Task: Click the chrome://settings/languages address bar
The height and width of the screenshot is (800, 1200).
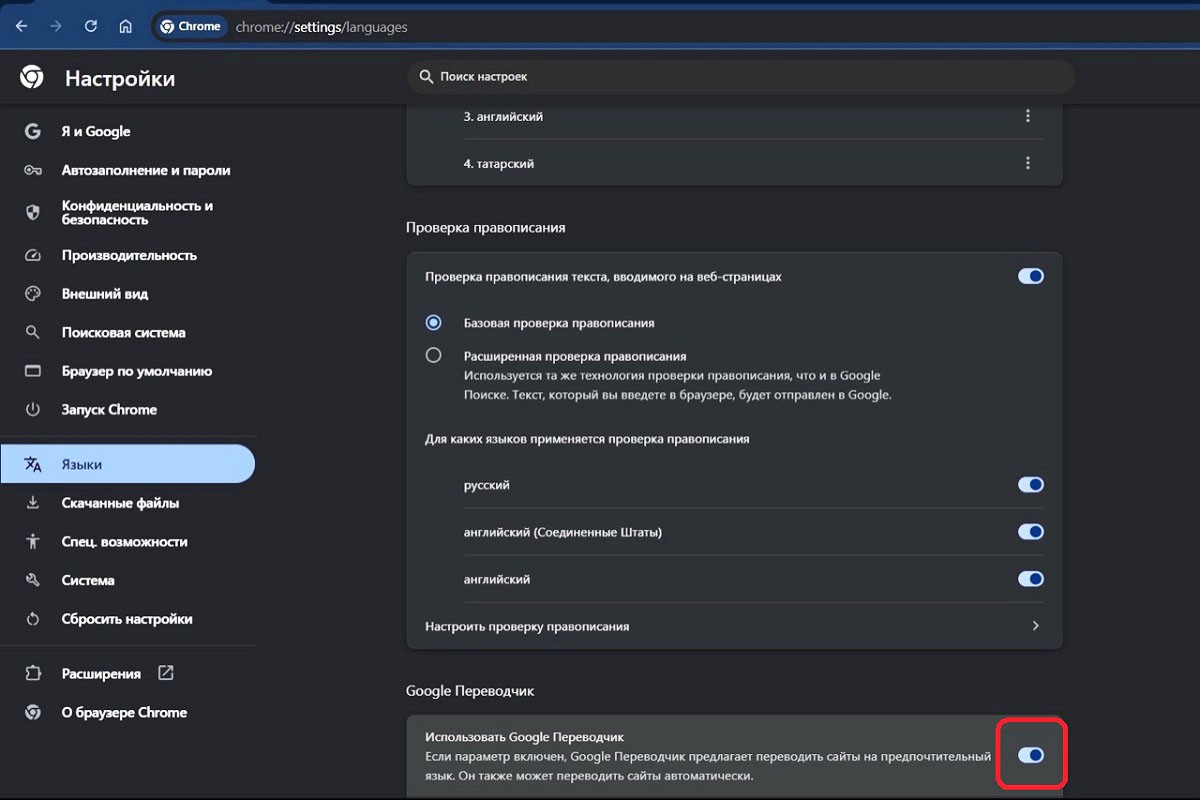Action: point(321,27)
